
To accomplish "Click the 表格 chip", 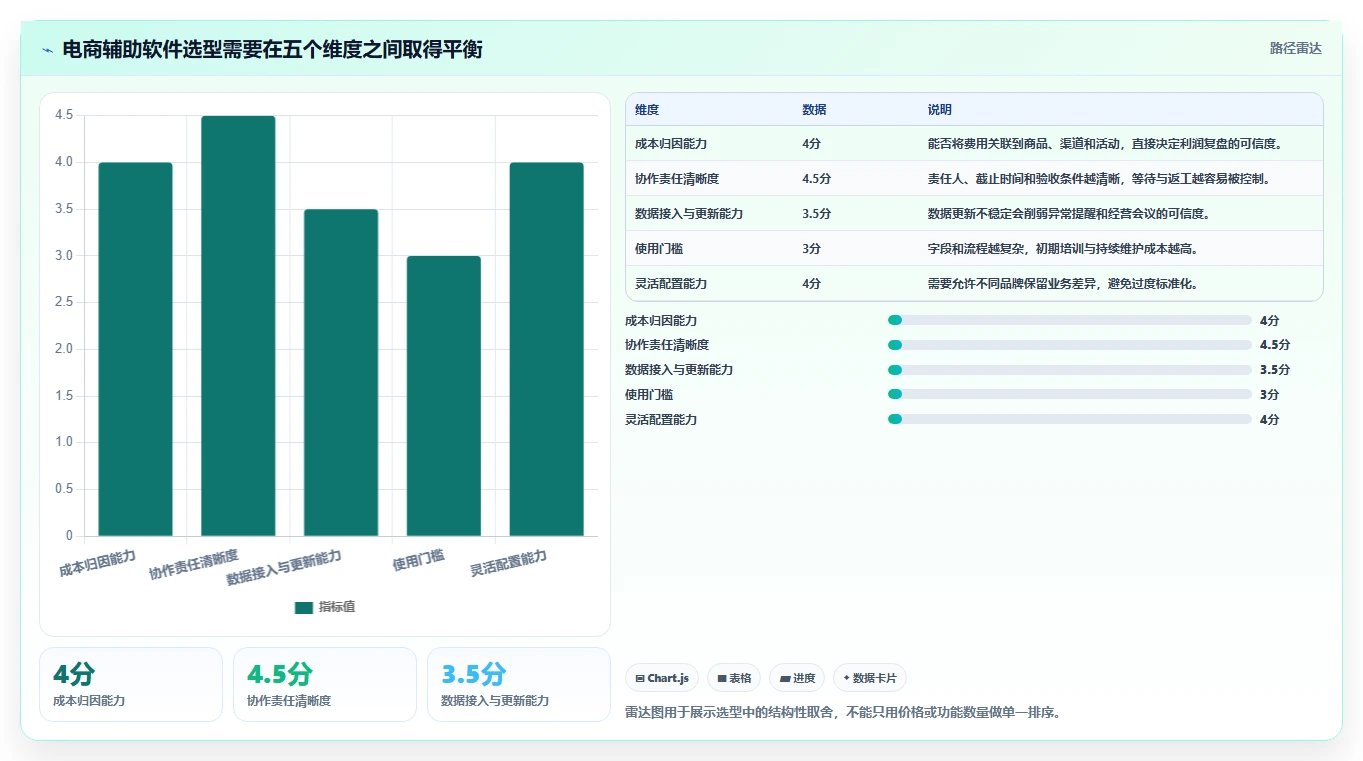I will click(x=734, y=678).
